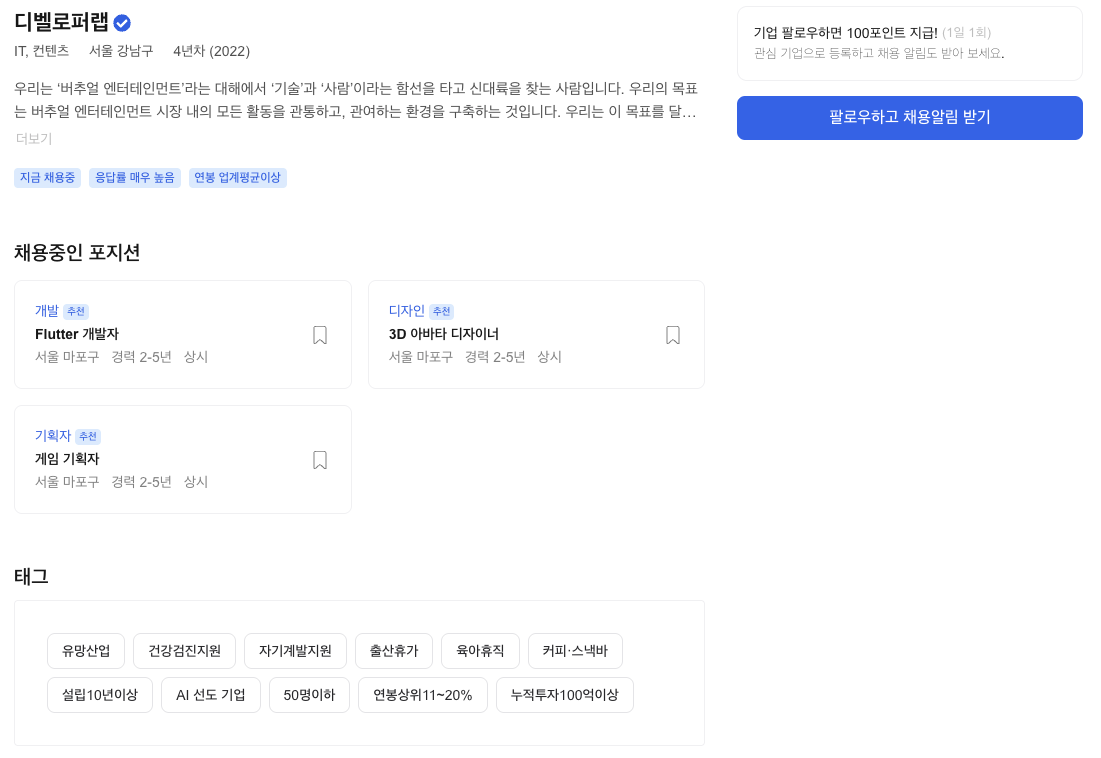Click the 디자인 category label
Viewport: 1101px width, 758px height.
407,311
